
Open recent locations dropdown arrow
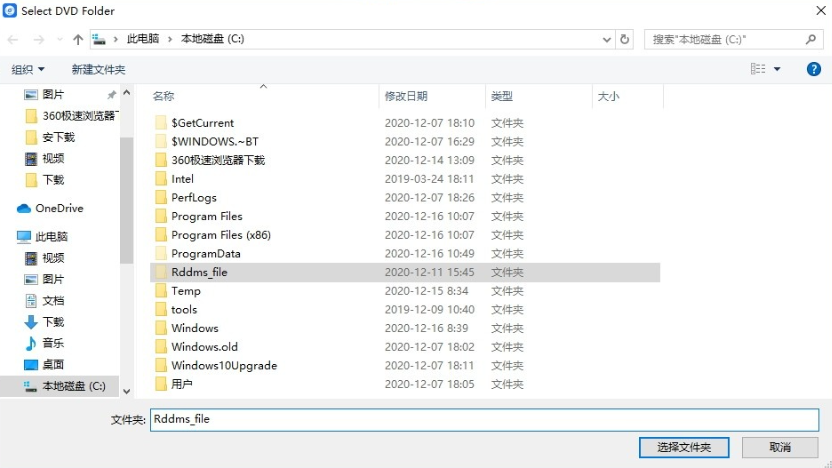tap(59, 39)
